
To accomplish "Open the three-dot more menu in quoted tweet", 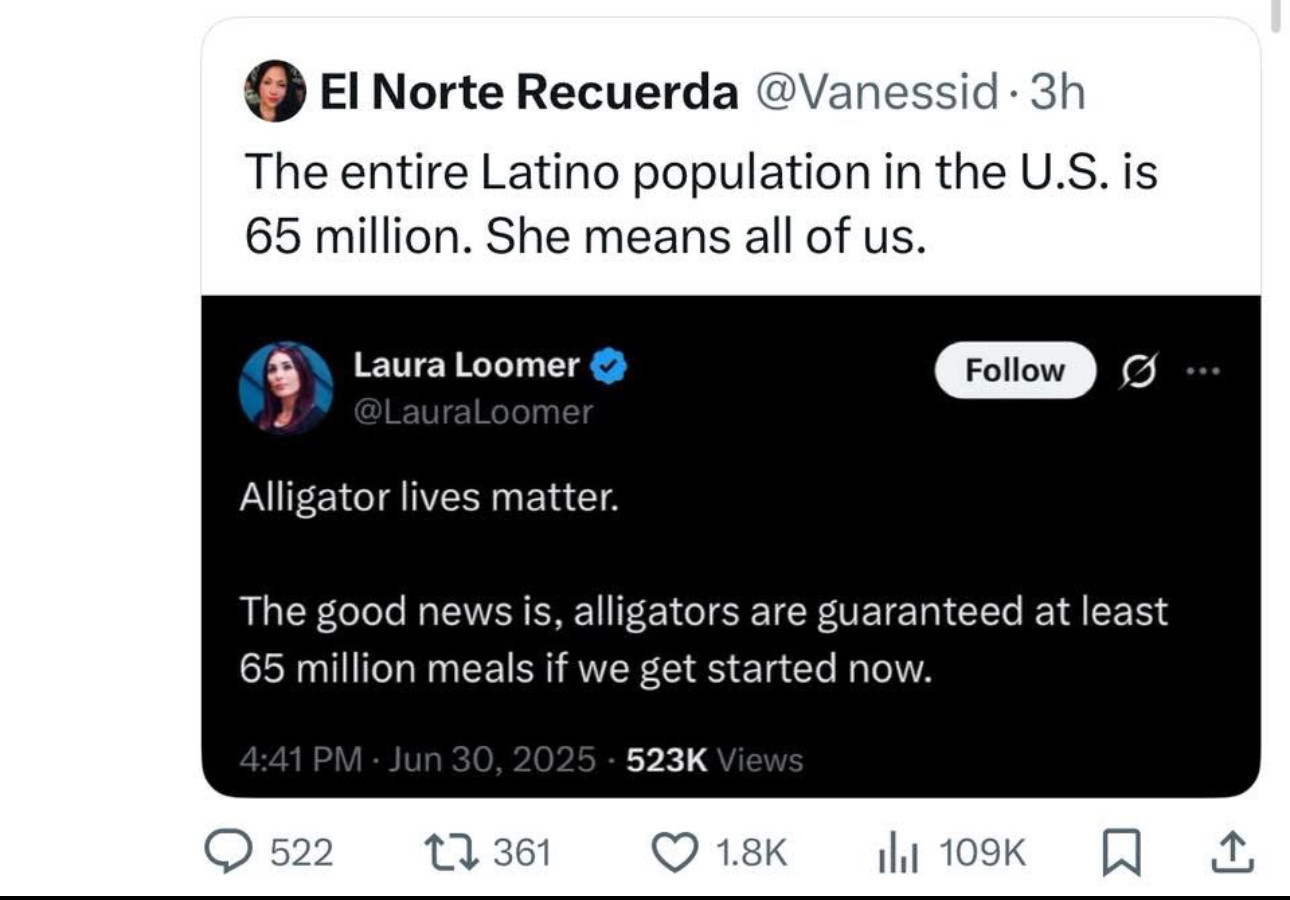I will pyautogui.click(x=1199, y=370).
